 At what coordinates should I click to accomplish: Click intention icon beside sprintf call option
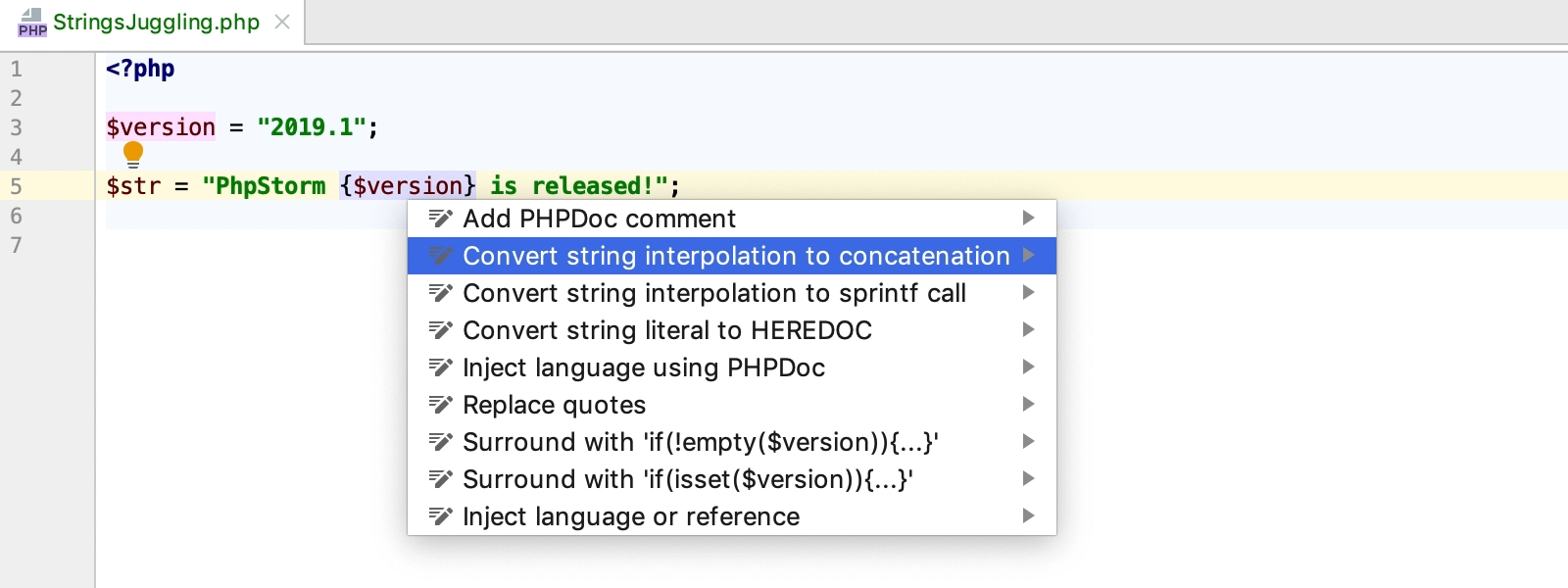[x=441, y=293]
